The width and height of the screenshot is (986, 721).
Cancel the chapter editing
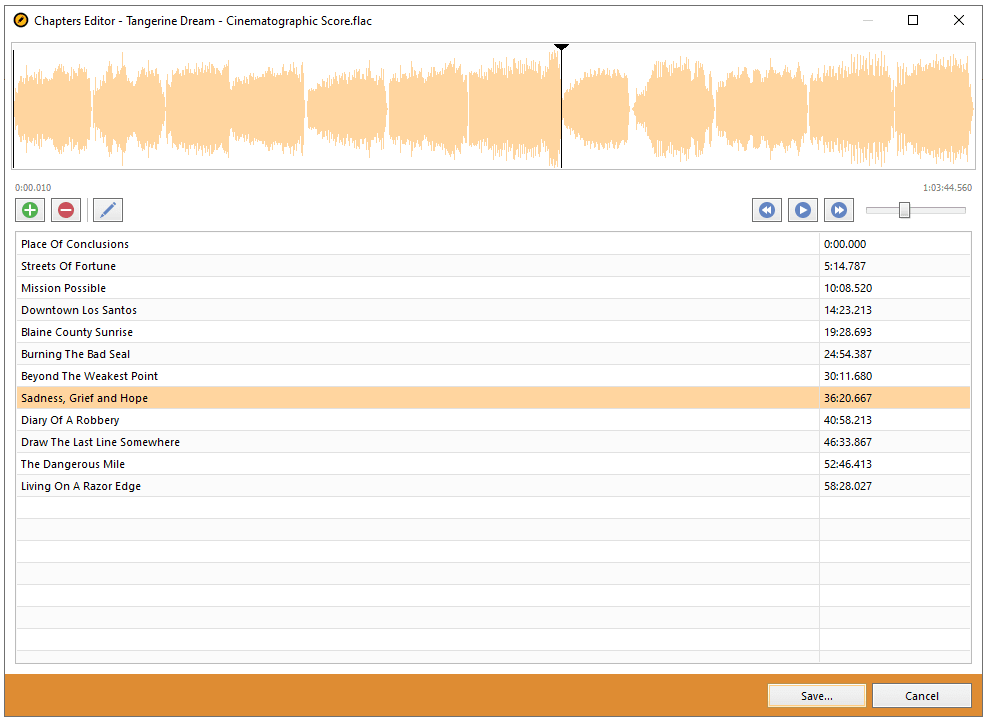[x=921, y=695]
